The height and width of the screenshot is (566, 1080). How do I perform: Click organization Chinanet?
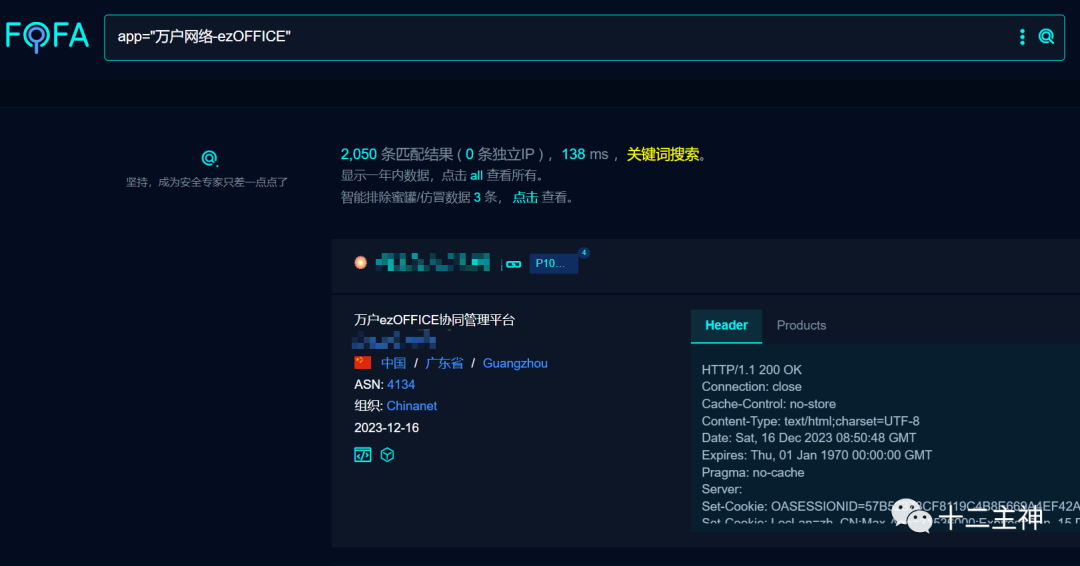coord(412,406)
